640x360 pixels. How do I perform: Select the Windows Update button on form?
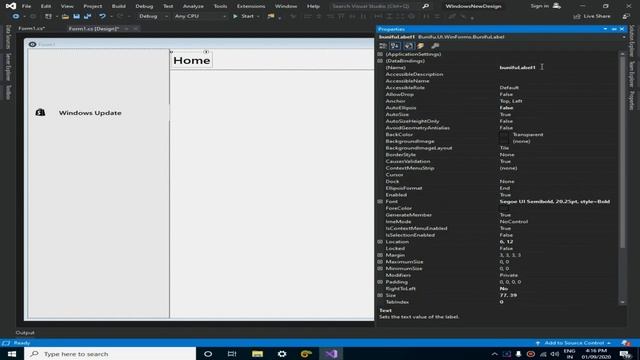98,113
